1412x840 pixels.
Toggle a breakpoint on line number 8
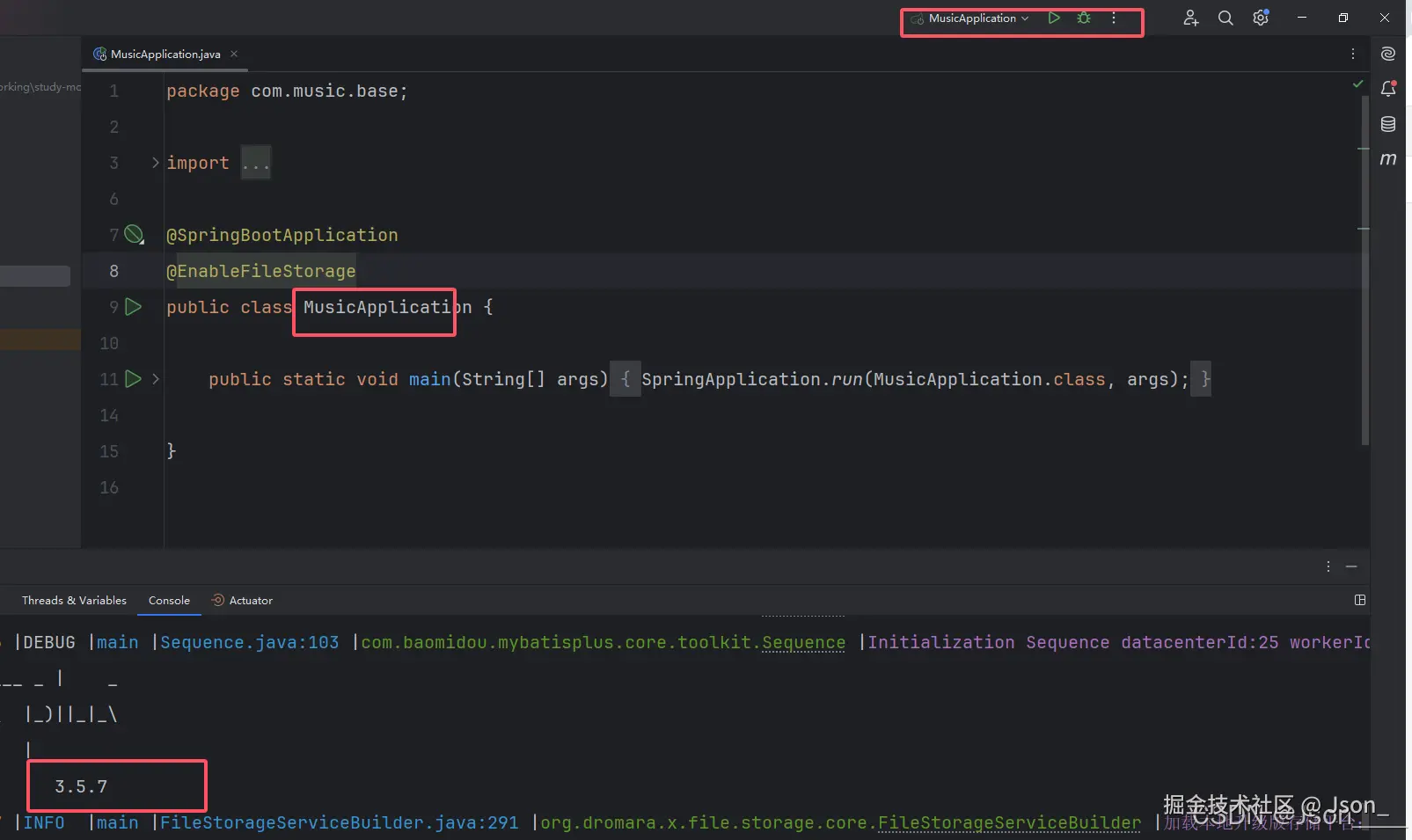point(113,271)
